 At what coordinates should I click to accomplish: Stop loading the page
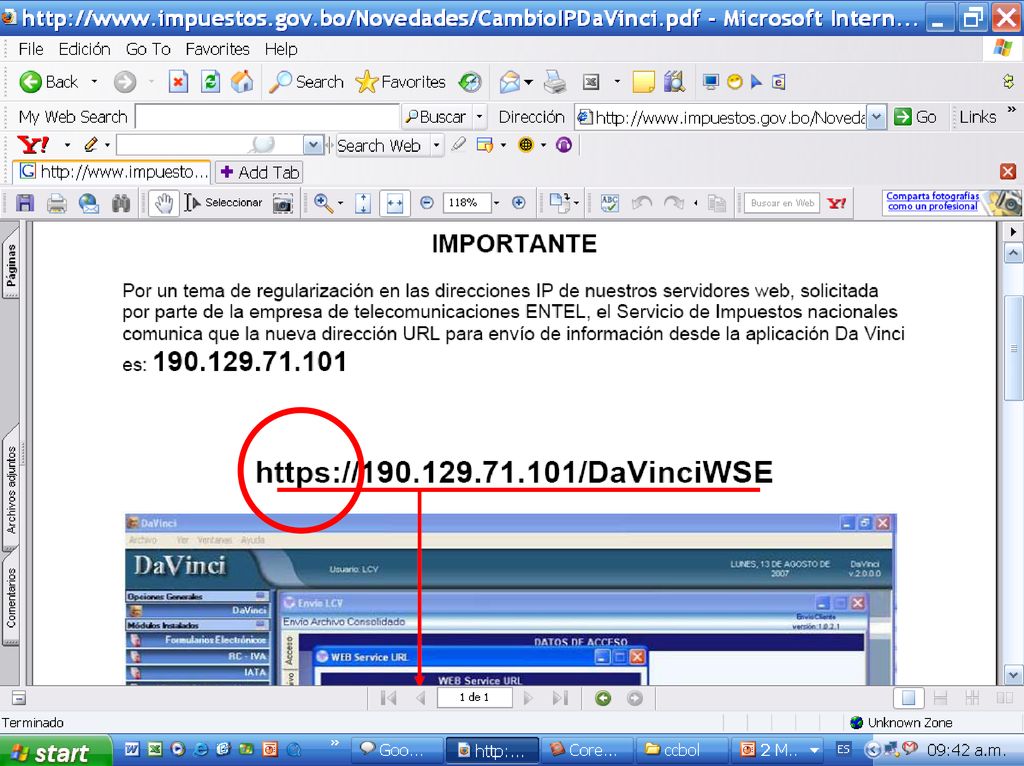(x=178, y=82)
